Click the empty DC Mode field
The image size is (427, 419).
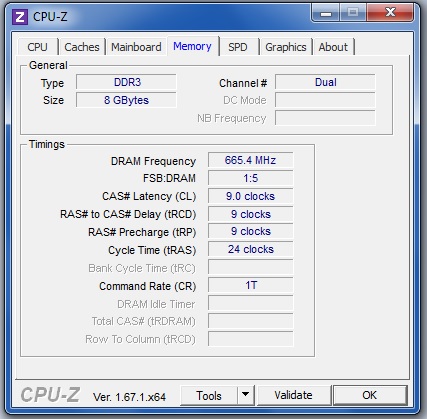[x=325, y=100]
